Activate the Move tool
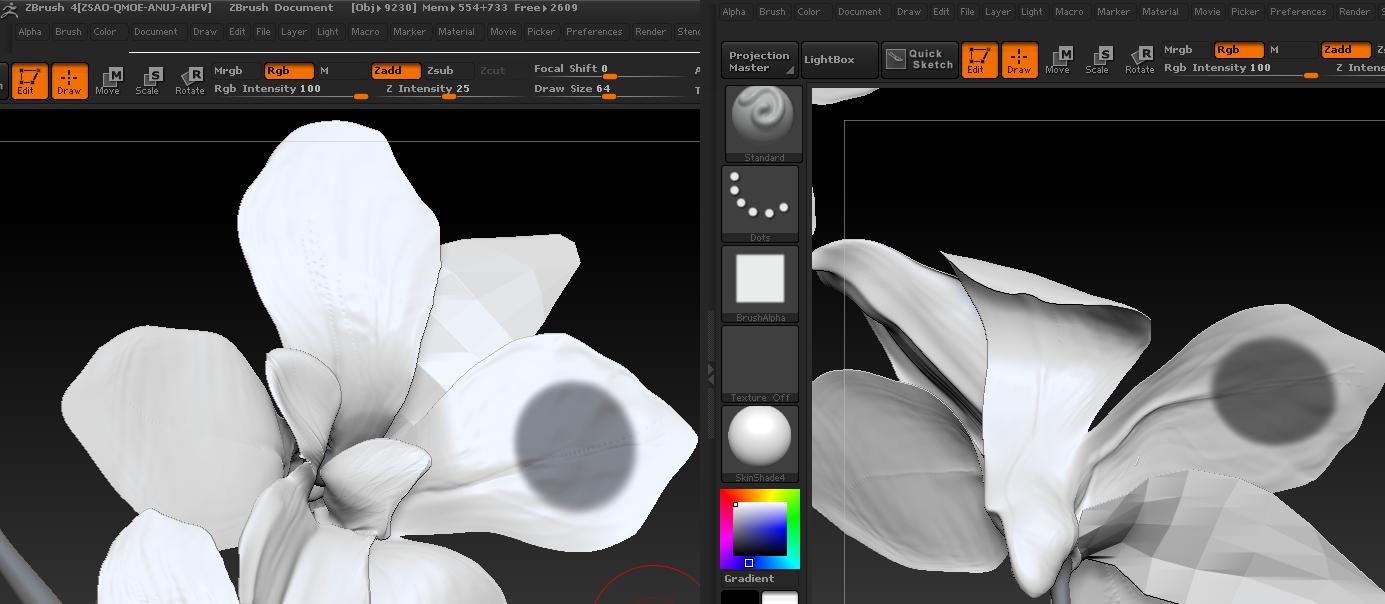 [x=1058, y=60]
